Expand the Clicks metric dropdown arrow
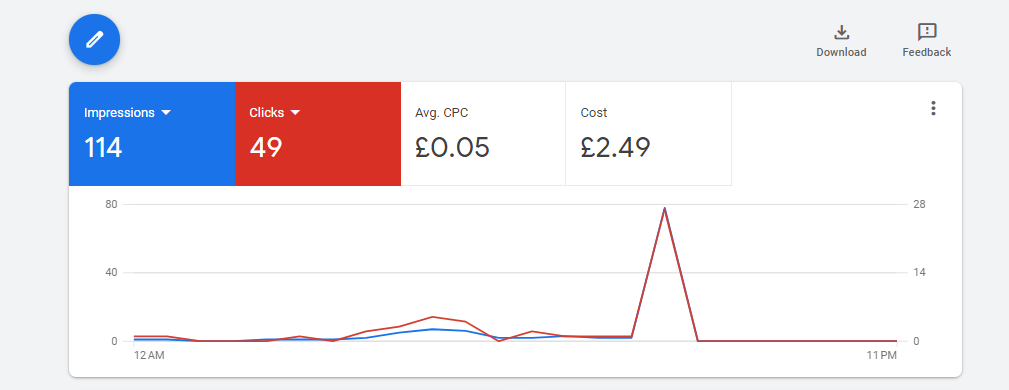 pos(295,113)
